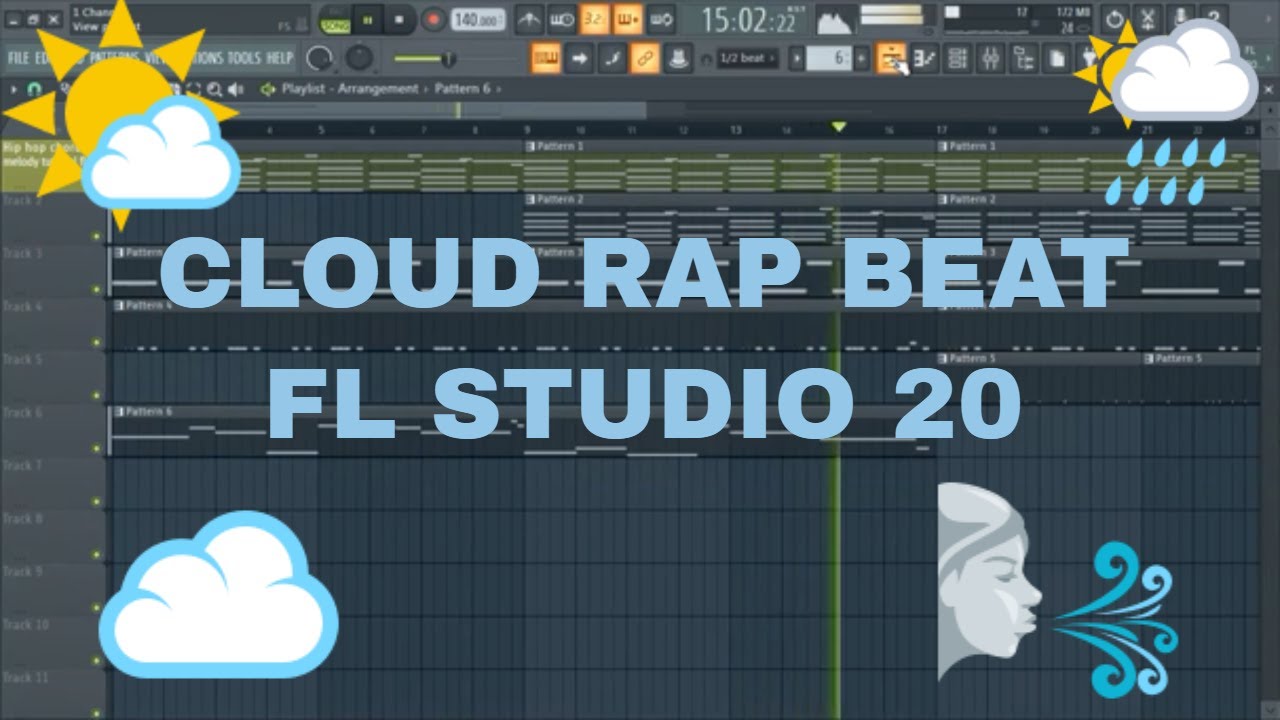This screenshot has width=1280, height=720.
Task: Select the Pattern 5 clip at bar 21
Action: pyautogui.click(x=1200, y=376)
